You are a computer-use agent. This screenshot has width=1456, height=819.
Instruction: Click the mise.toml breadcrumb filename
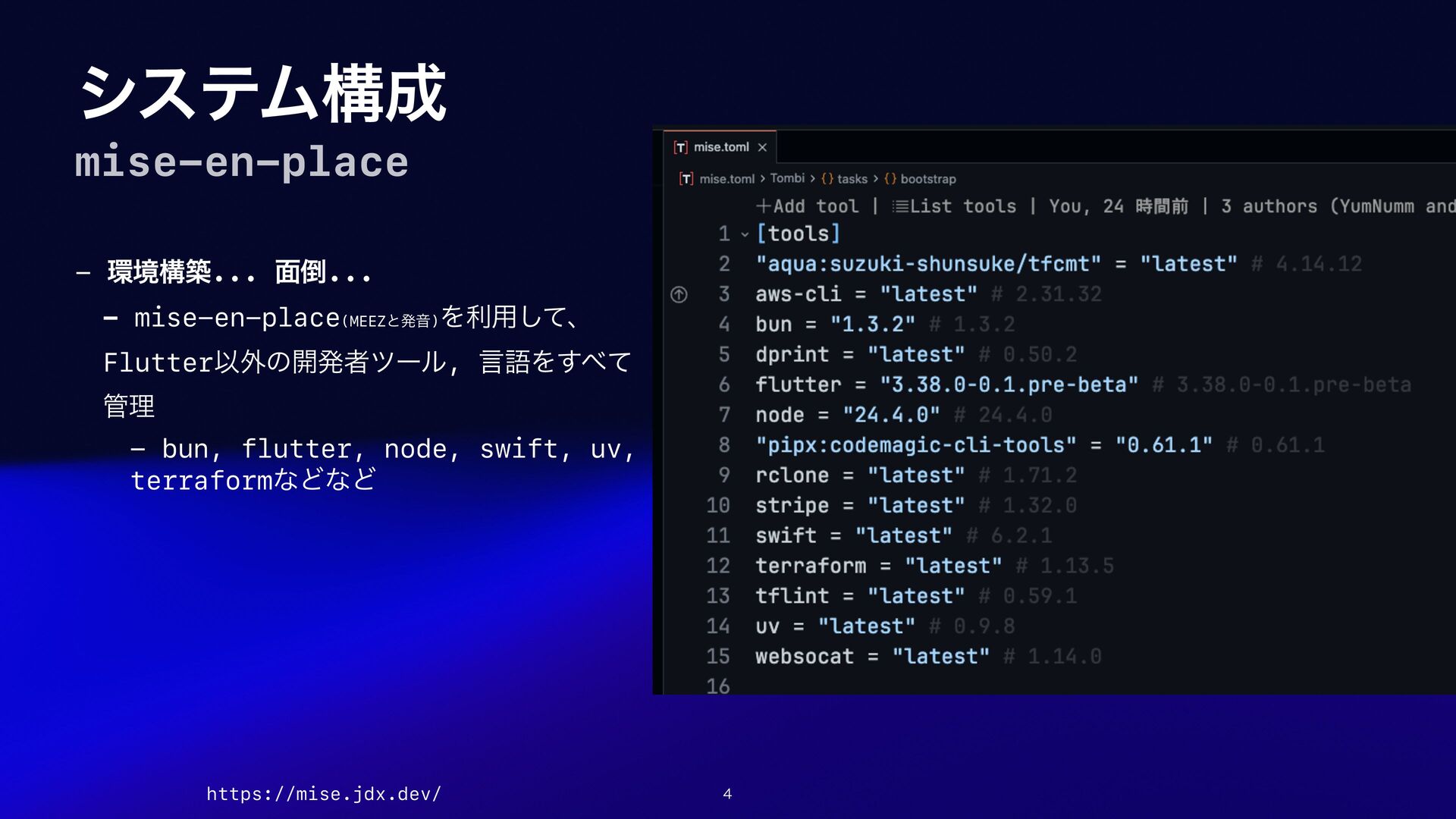pyautogui.click(x=726, y=179)
